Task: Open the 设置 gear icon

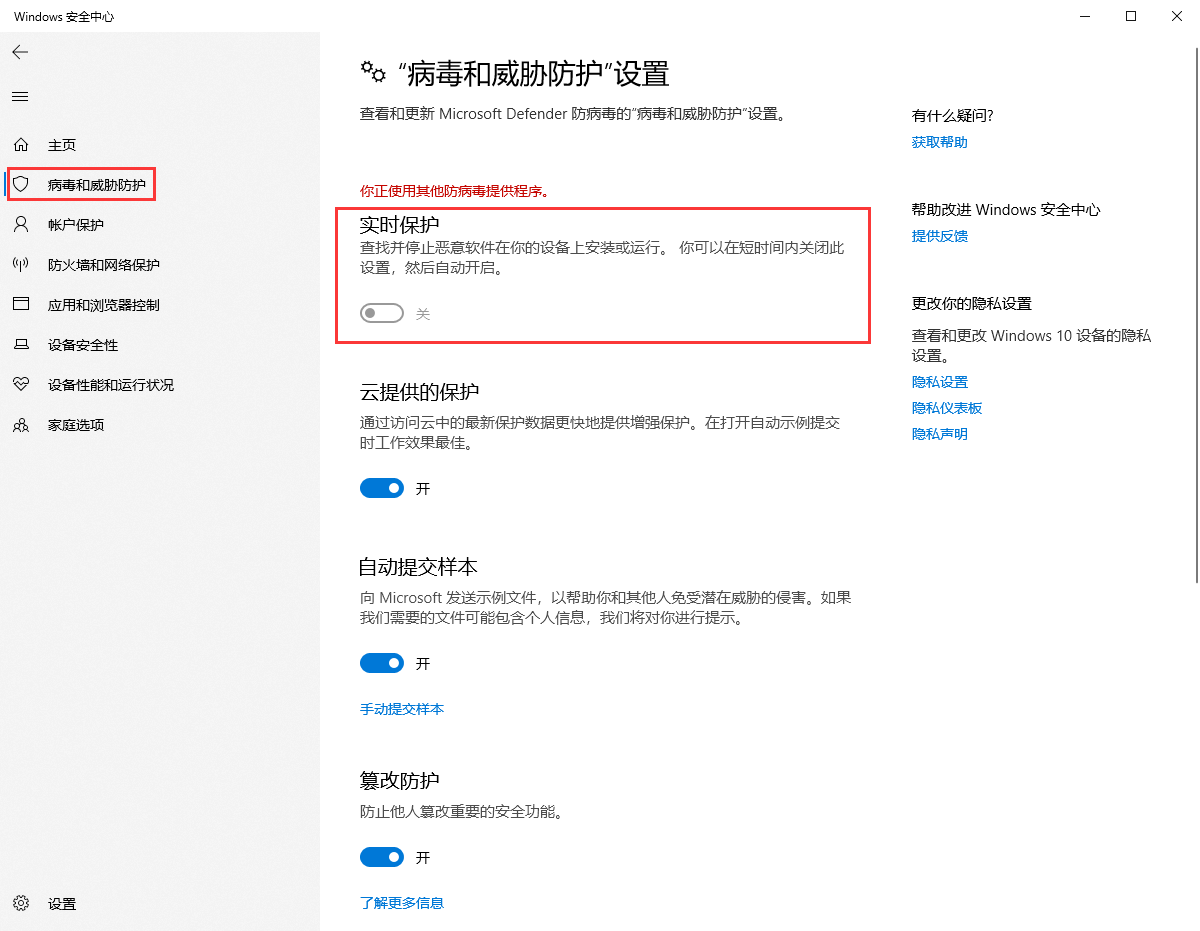Action: tap(22, 903)
